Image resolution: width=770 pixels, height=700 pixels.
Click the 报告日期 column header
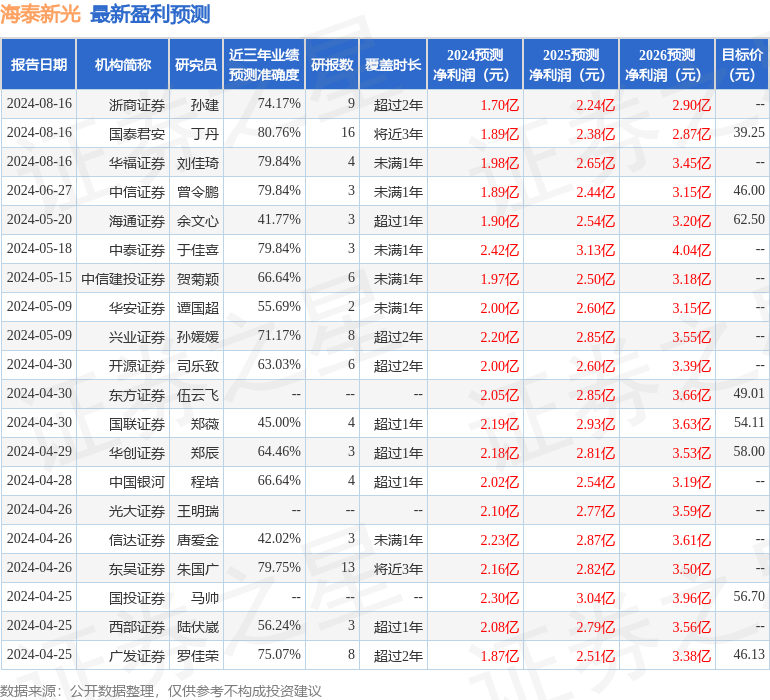(x=38, y=64)
